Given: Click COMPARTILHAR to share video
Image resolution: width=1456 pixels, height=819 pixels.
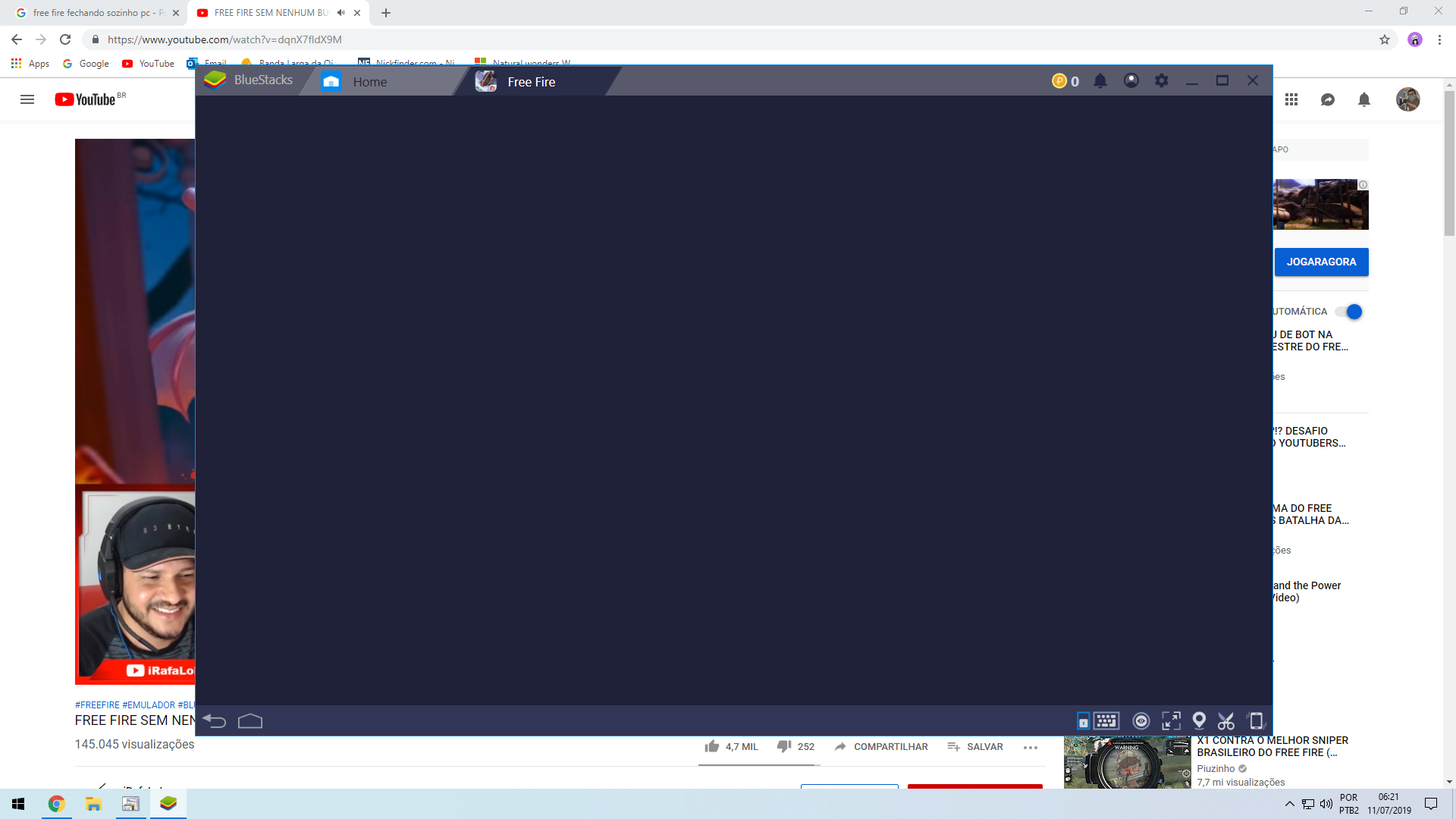Looking at the screenshot, I should coord(881,747).
